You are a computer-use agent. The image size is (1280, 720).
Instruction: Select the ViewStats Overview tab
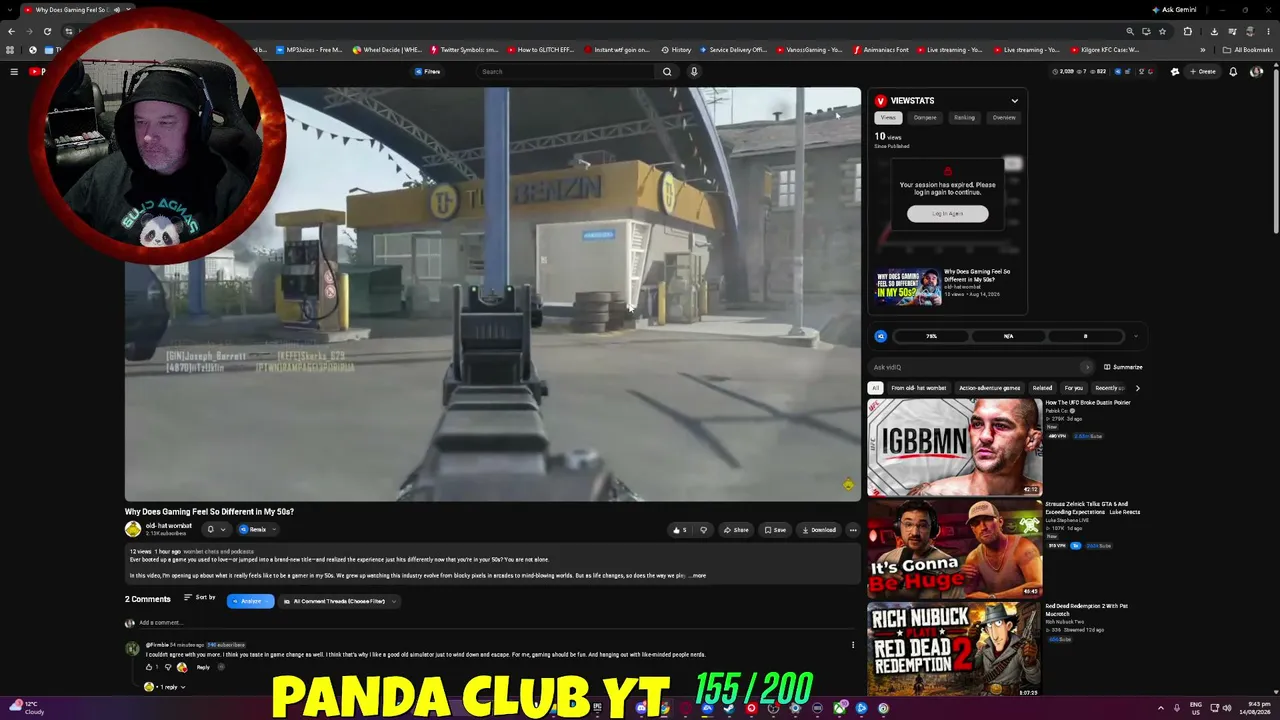(x=1004, y=118)
